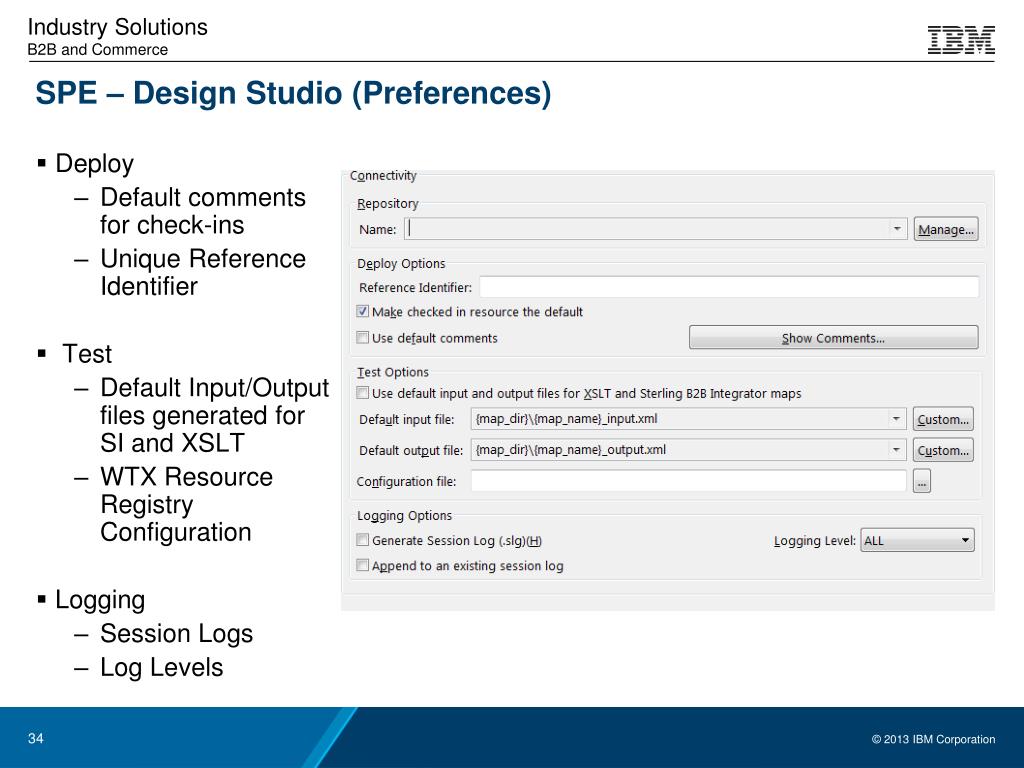Screen dimensions: 1024x768
Task: Click the Configuration file text field
Action: point(688,481)
